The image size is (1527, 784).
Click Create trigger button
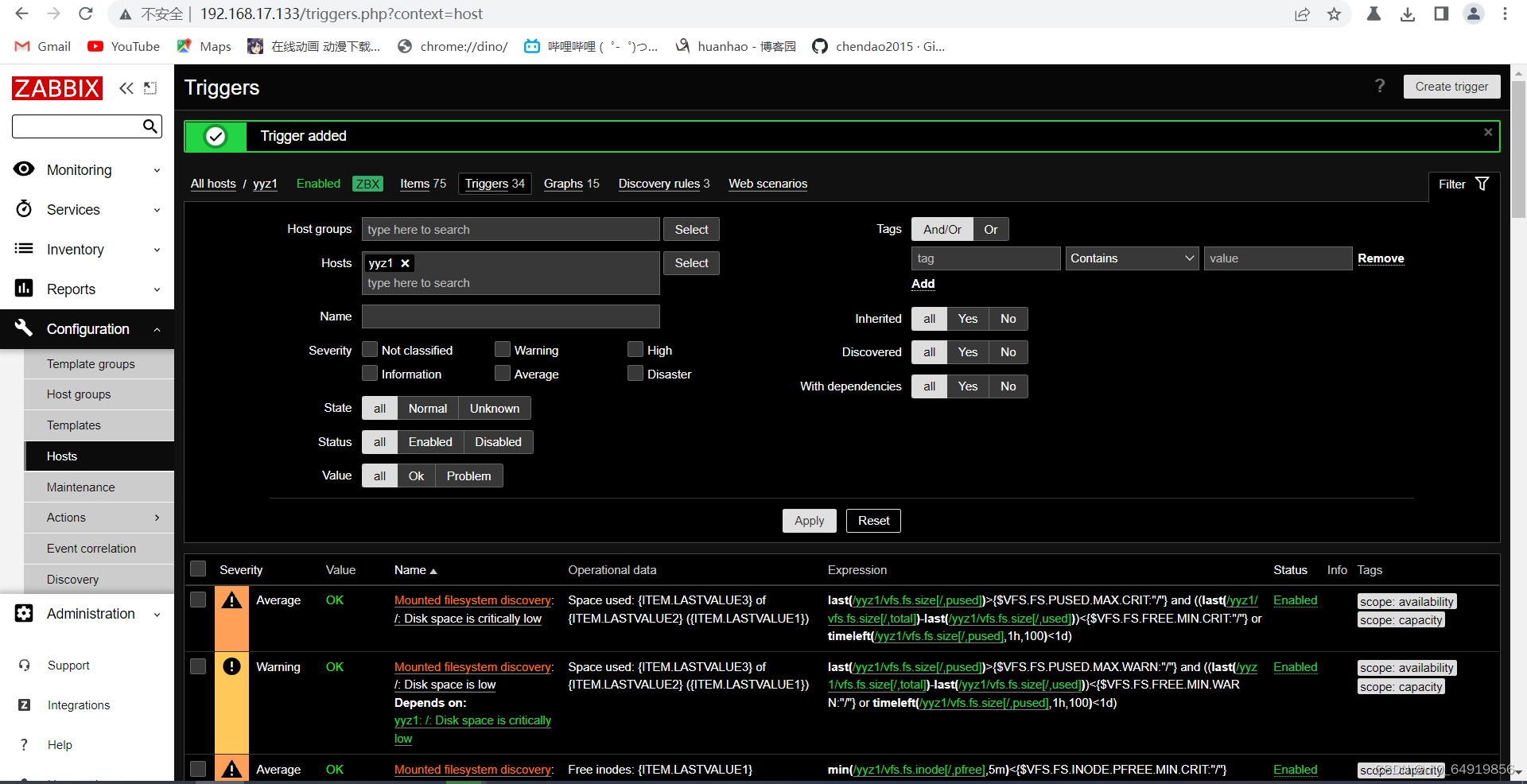[x=1451, y=87]
